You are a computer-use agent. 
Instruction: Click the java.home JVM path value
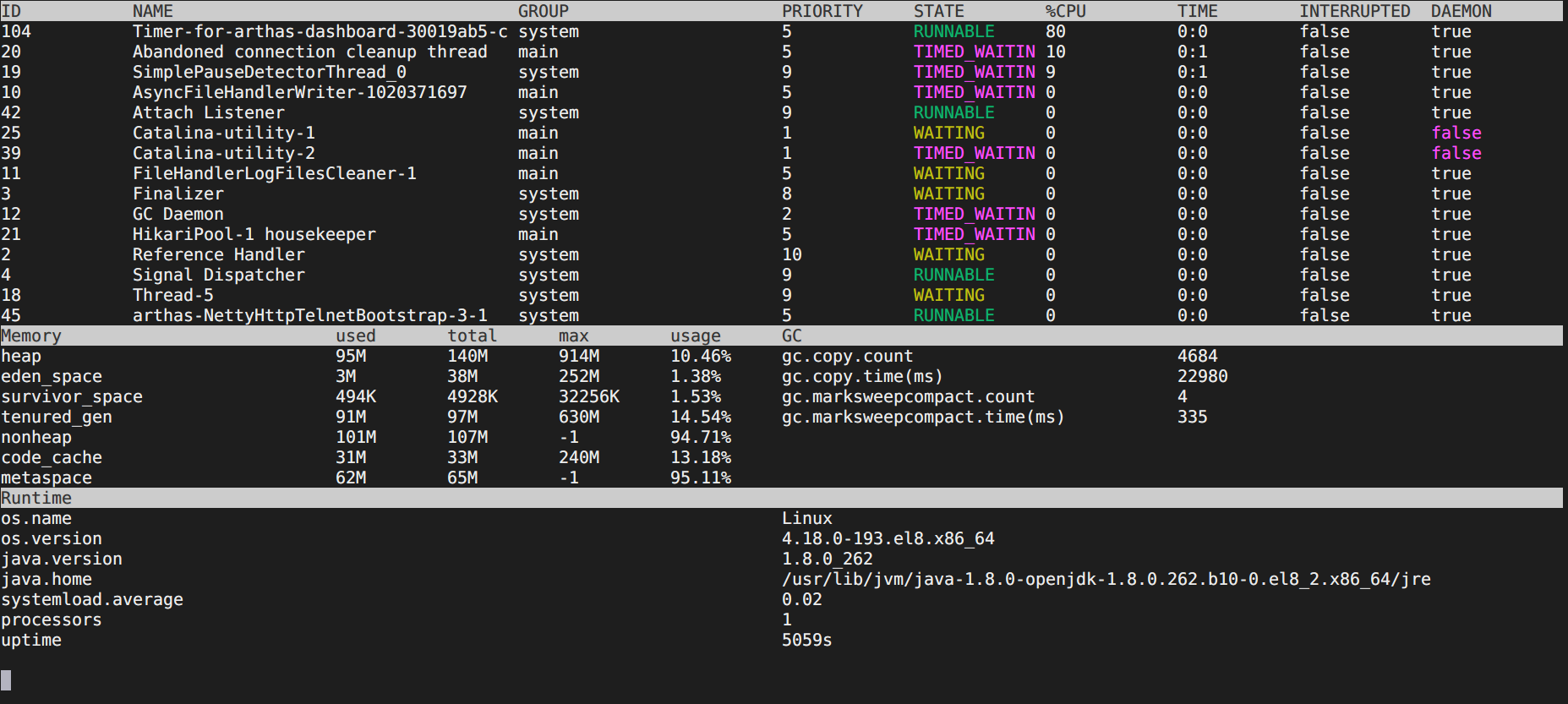(1106, 579)
